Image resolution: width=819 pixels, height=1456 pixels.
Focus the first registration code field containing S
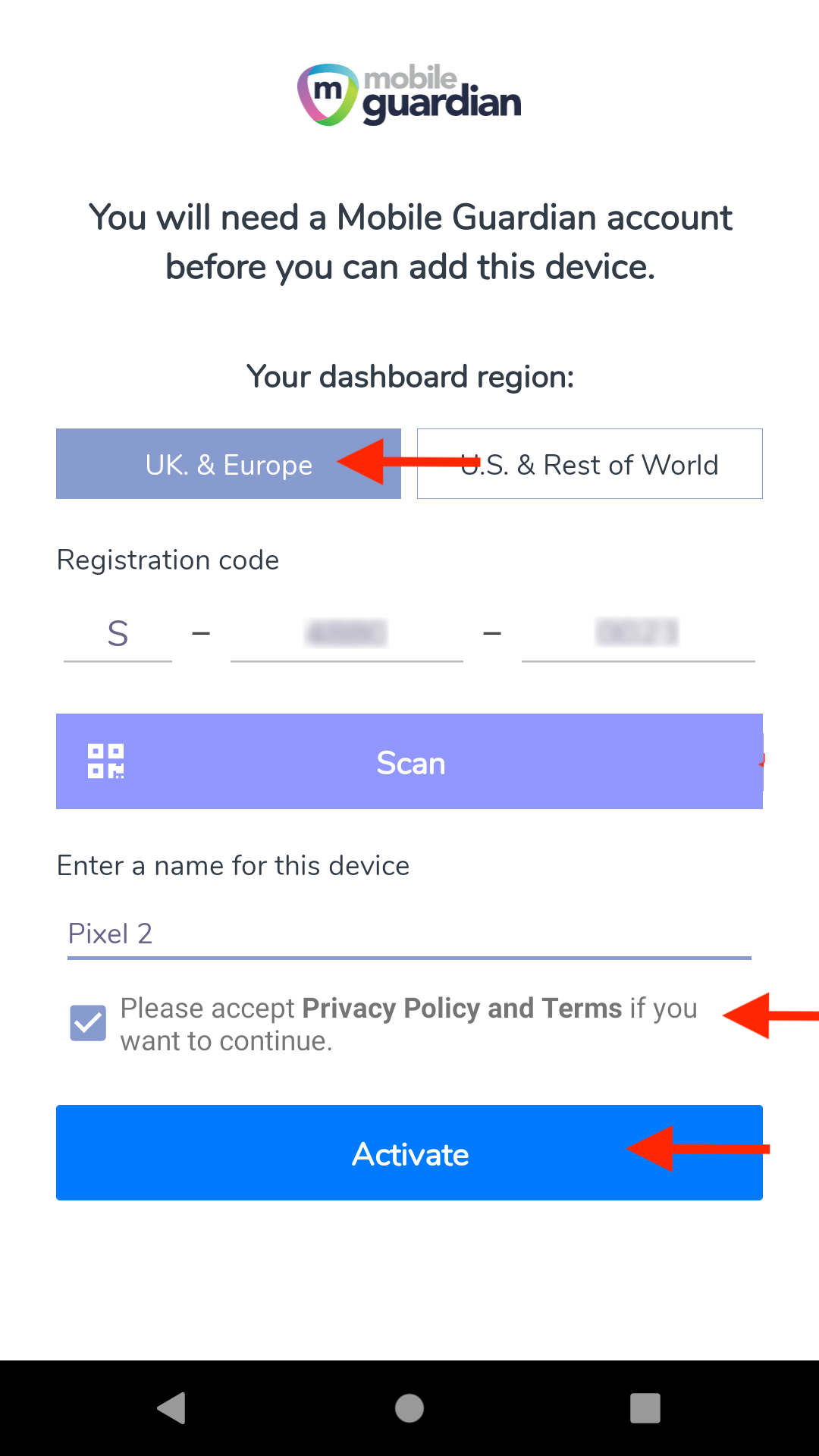tap(118, 634)
